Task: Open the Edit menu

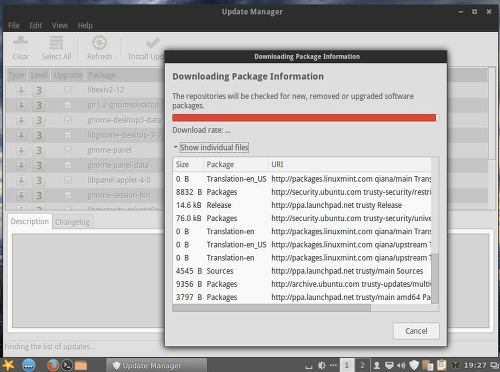Action: (x=36, y=25)
